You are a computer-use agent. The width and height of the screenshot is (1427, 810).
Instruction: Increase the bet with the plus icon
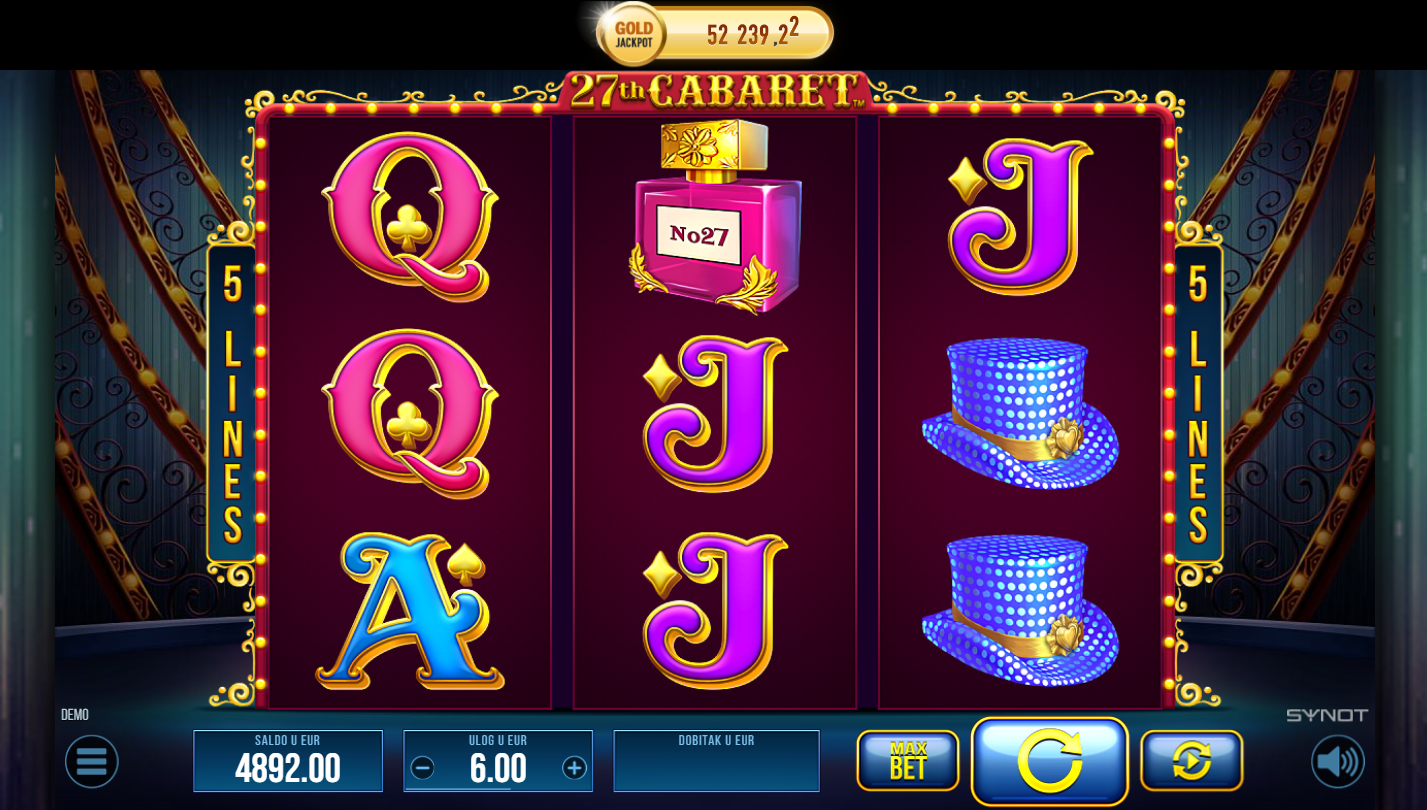pos(574,768)
